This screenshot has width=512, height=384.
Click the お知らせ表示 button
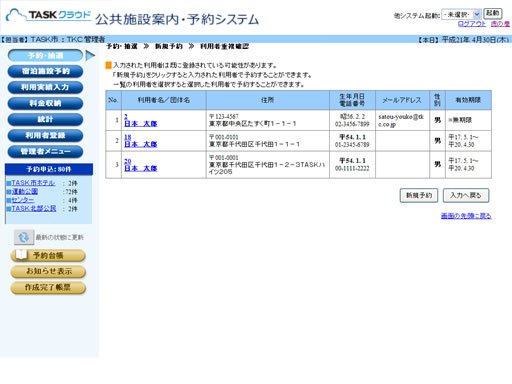48,272
